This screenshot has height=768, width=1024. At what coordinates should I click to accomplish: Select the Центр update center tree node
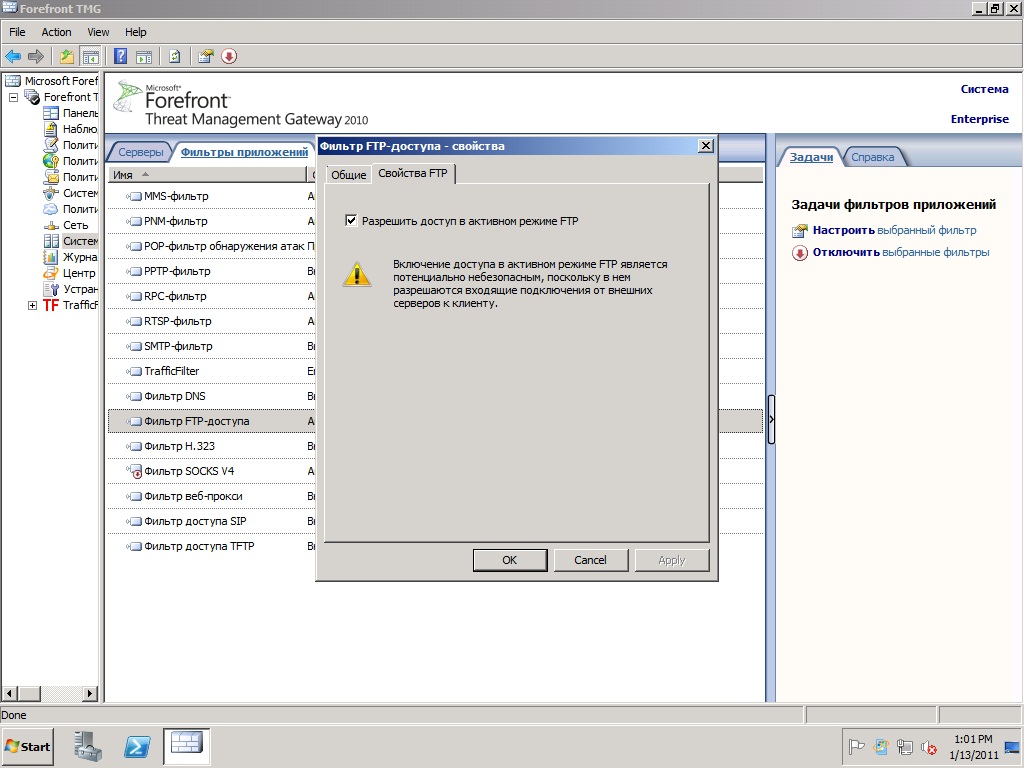[69, 273]
